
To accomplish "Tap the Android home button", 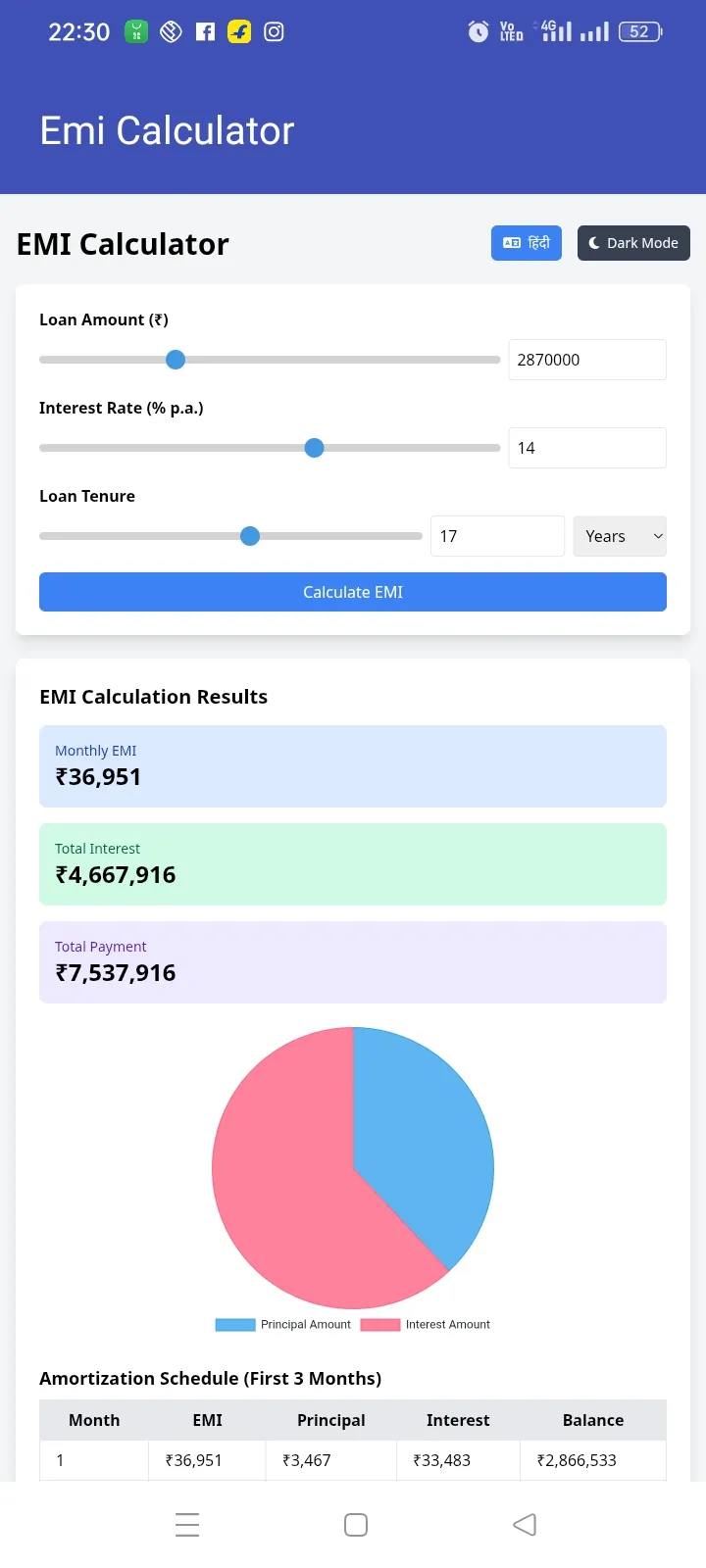I will point(356,1525).
